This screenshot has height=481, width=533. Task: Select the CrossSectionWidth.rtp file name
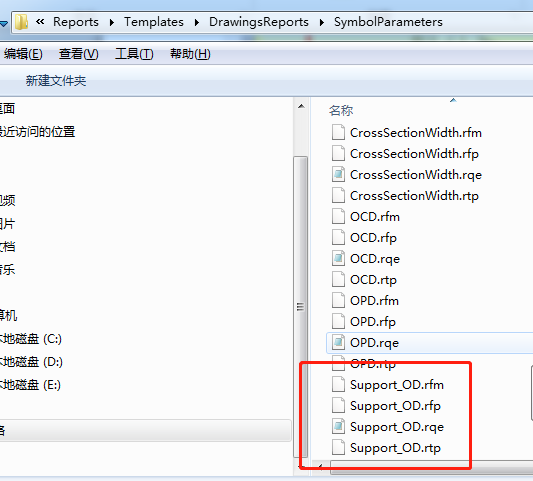pyautogui.click(x=414, y=196)
